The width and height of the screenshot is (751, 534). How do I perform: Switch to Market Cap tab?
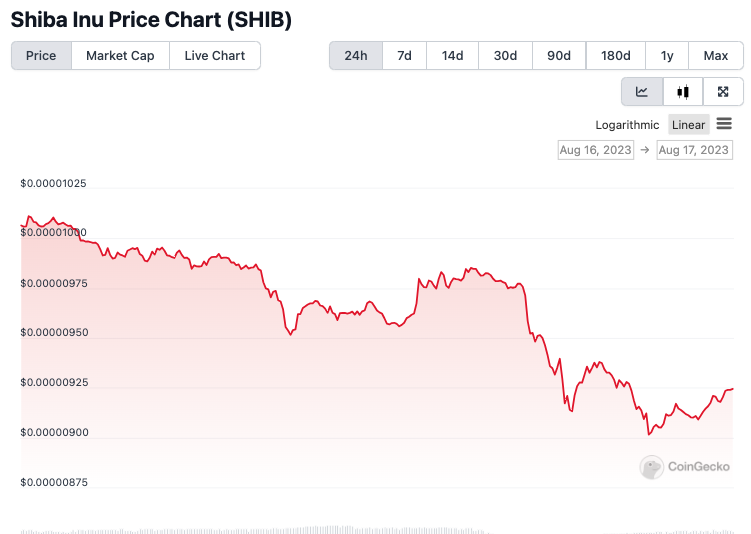pyautogui.click(x=120, y=56)
